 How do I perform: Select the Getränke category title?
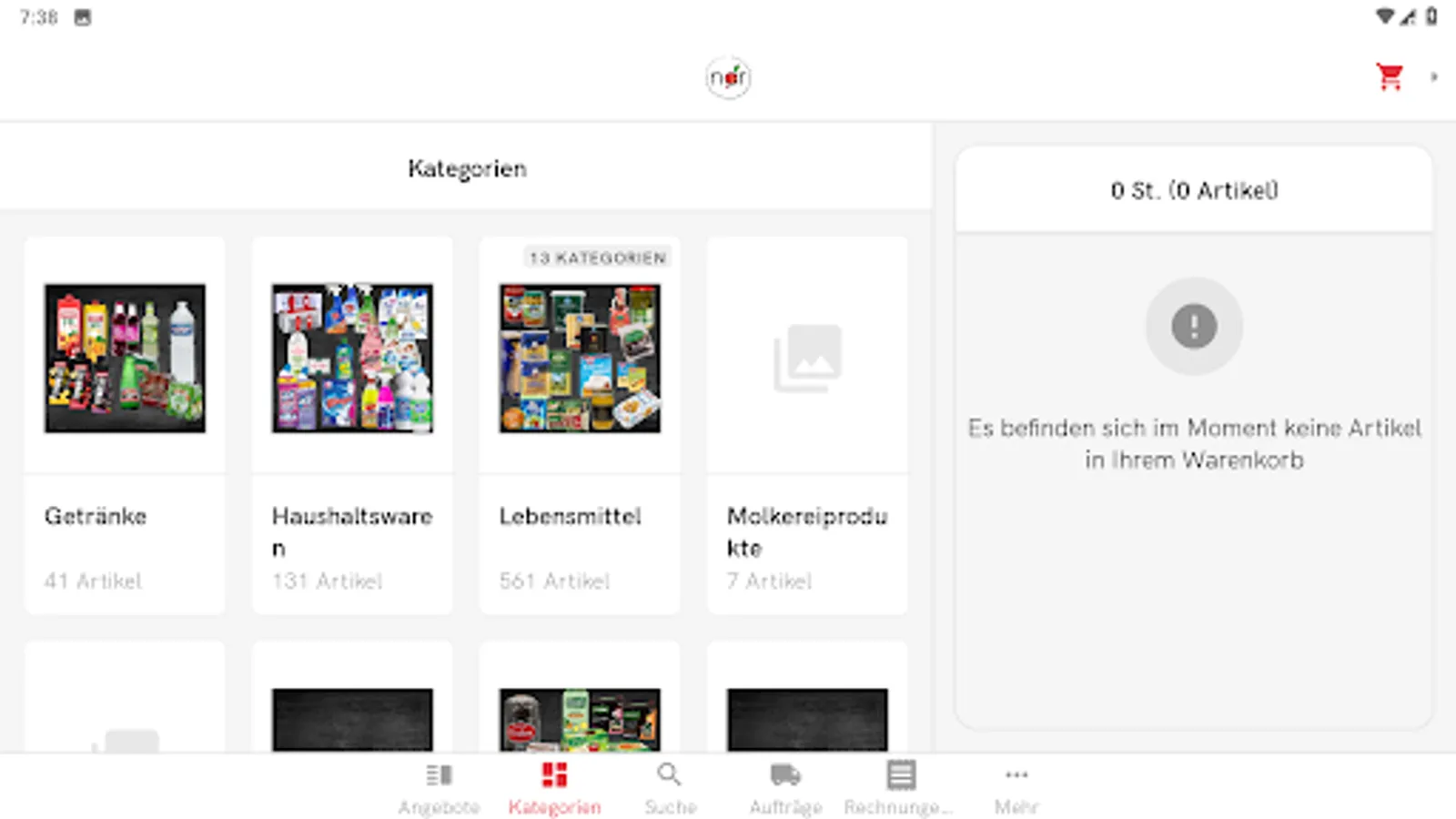[96, 517]
